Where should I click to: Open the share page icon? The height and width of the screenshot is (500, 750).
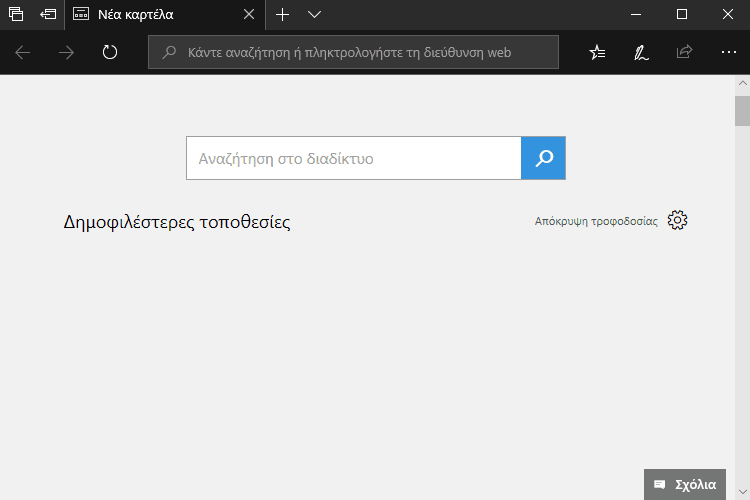coord(684,52)
